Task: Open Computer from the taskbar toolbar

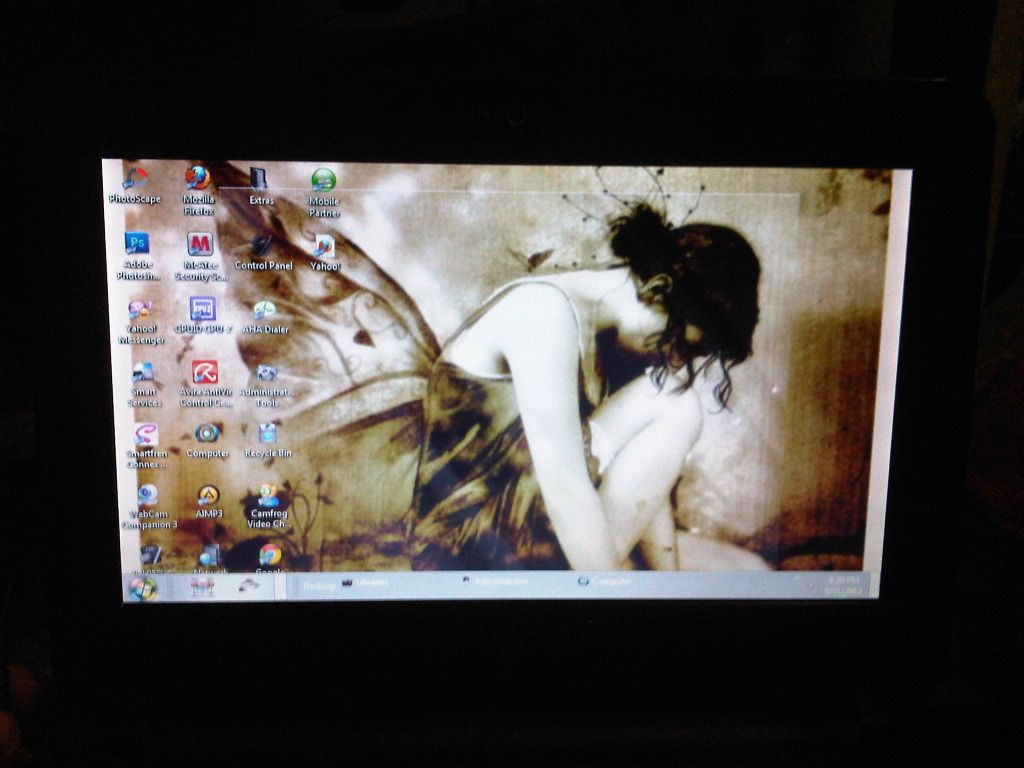Action: [x=605, y=580]
